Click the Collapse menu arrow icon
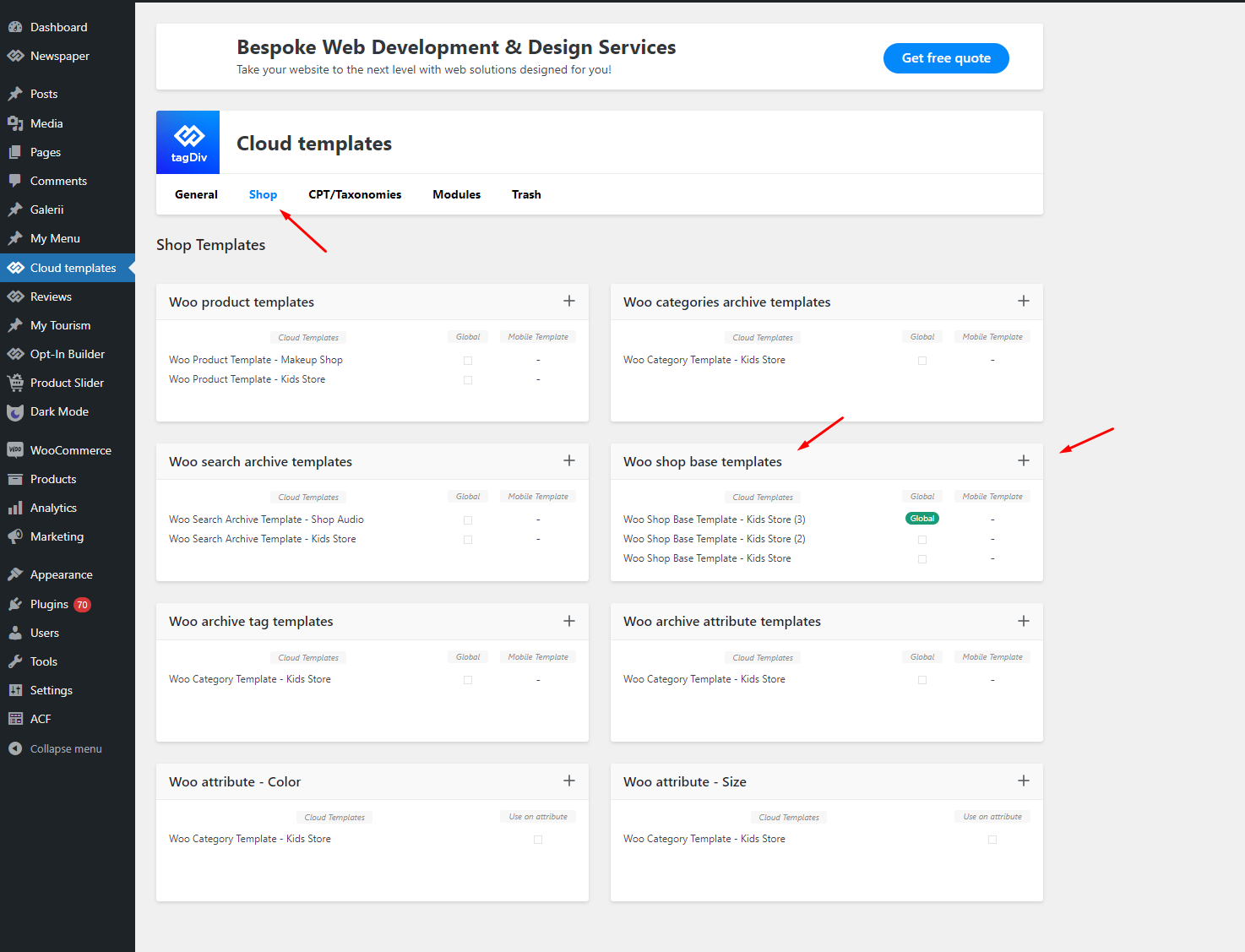Viewport: 1245px width, 952px height. tap(15, 748)
